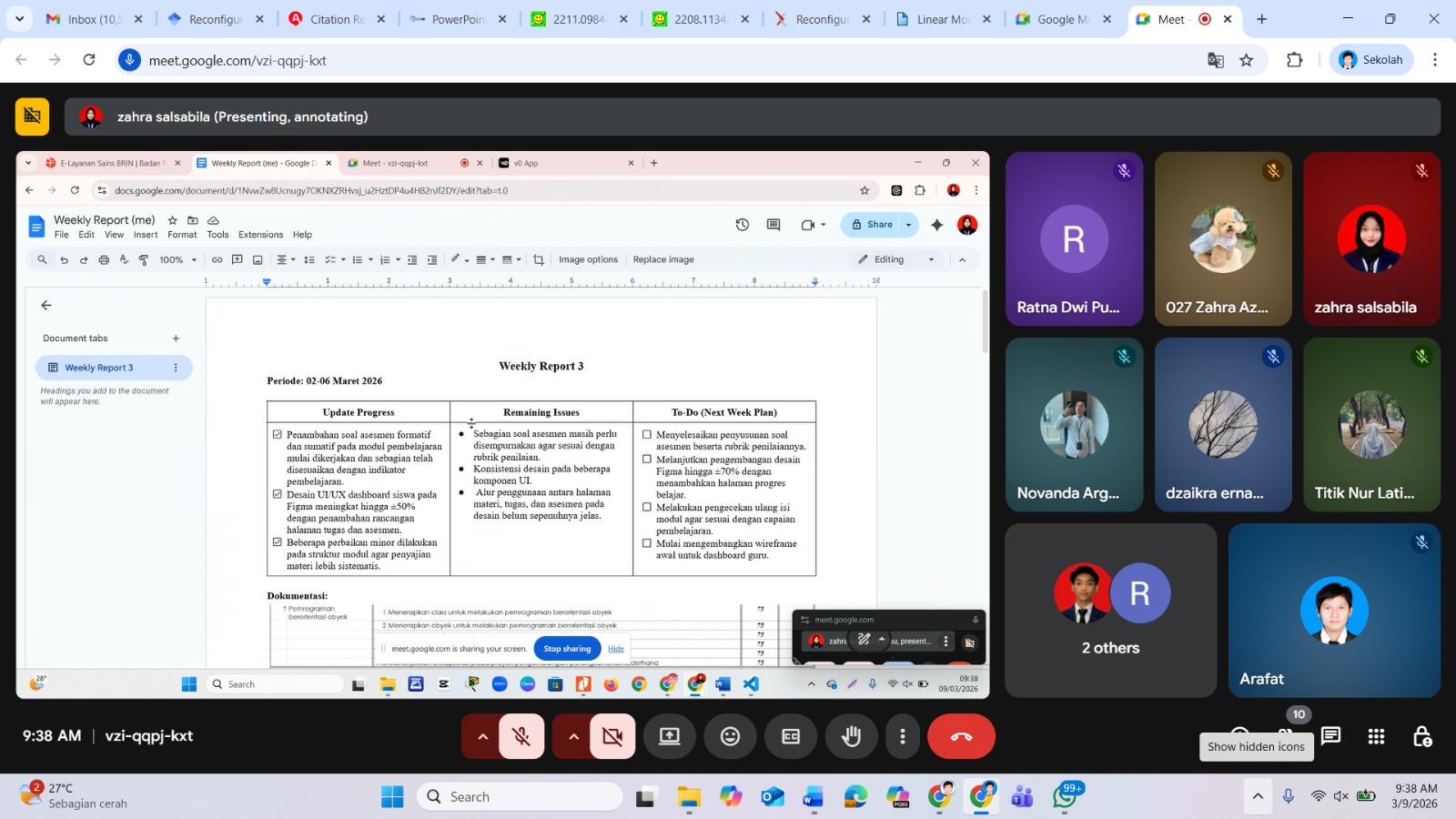Switch to the 2211.0984 tab
The image size is (1456, 819).
tap(579, 19)
